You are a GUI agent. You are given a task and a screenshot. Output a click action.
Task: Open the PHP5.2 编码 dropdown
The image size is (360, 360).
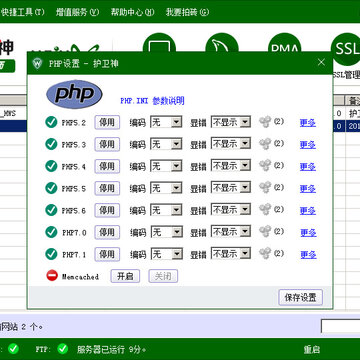coord(166,122)
